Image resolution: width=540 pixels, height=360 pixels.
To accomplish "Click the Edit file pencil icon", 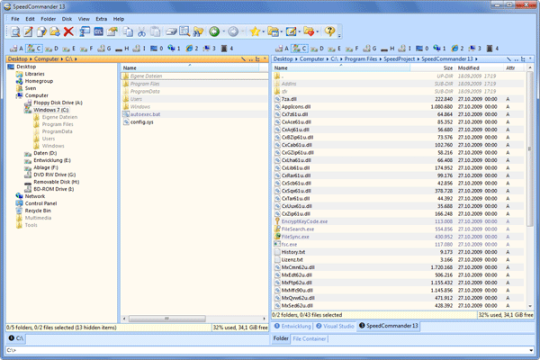I will click(28, 32).
